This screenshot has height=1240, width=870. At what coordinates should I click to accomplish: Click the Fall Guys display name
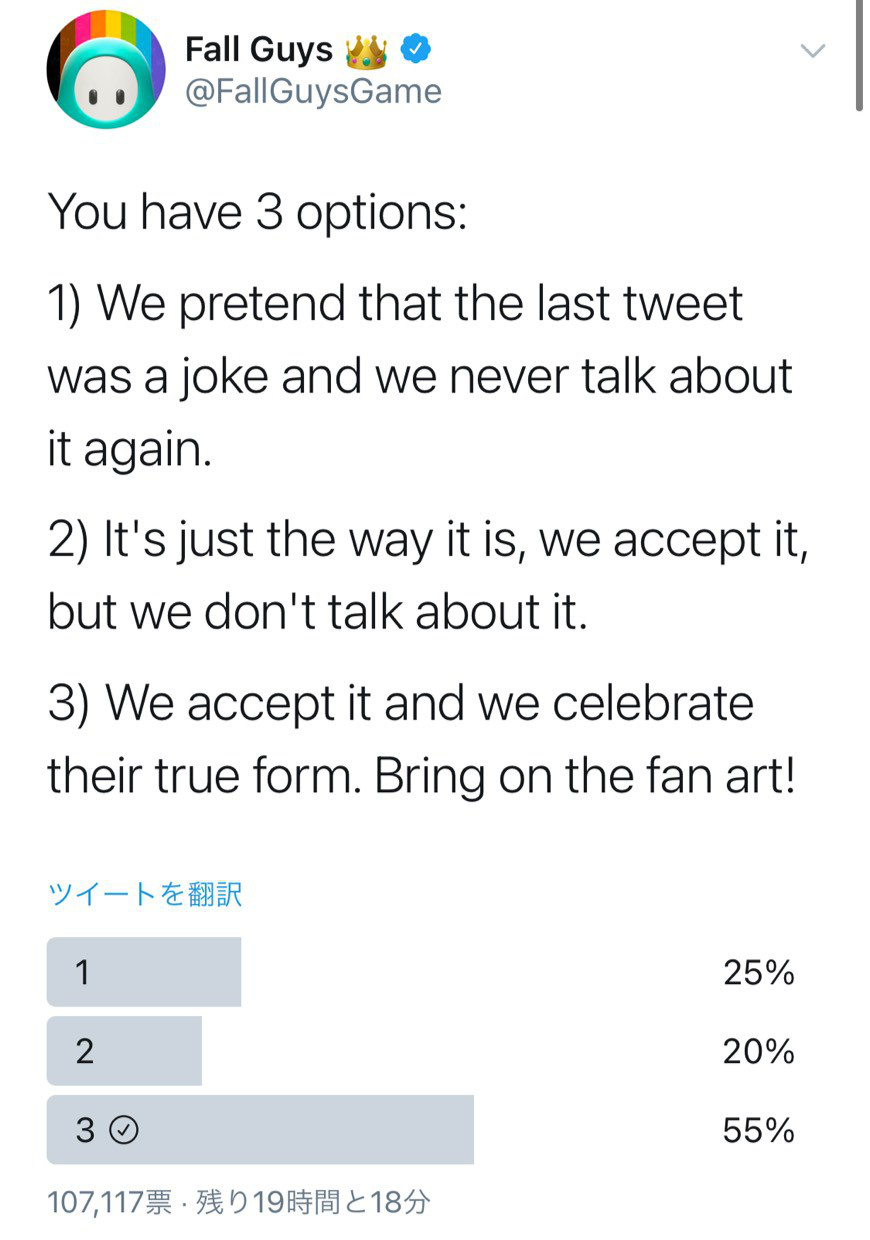(259, 47)
